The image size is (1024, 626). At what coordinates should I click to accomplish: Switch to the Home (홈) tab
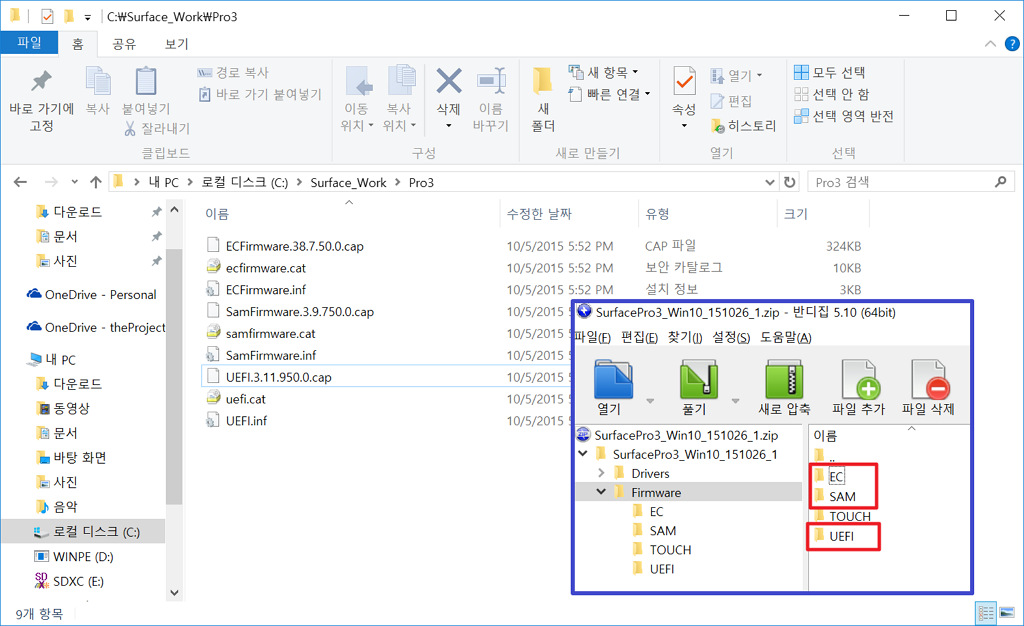78,44
